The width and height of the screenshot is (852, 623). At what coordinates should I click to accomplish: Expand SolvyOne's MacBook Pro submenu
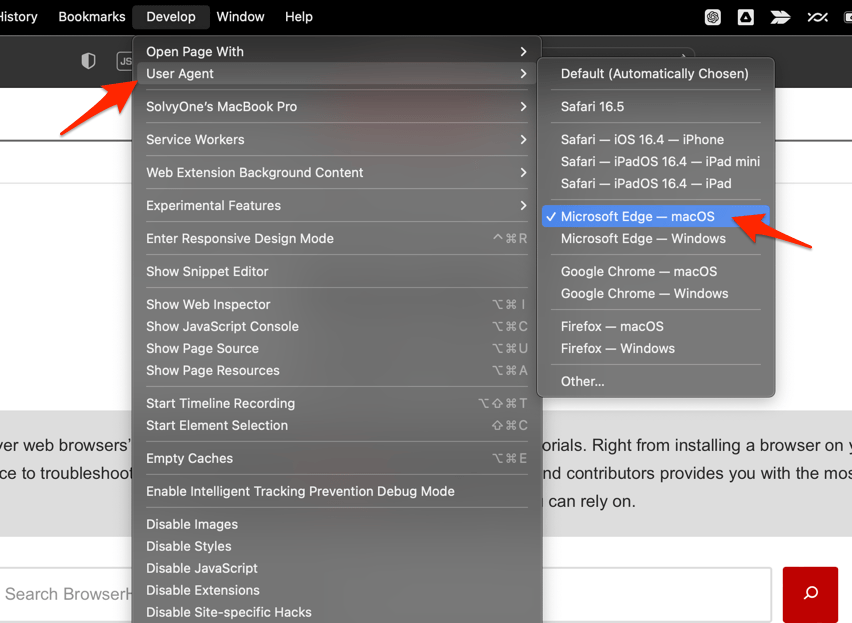(337, 106)
